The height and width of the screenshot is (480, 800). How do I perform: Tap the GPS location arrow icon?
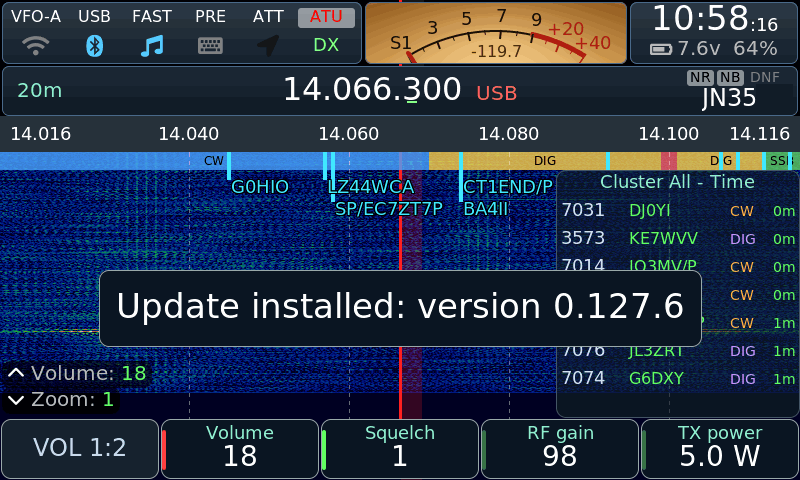(268, 45)
